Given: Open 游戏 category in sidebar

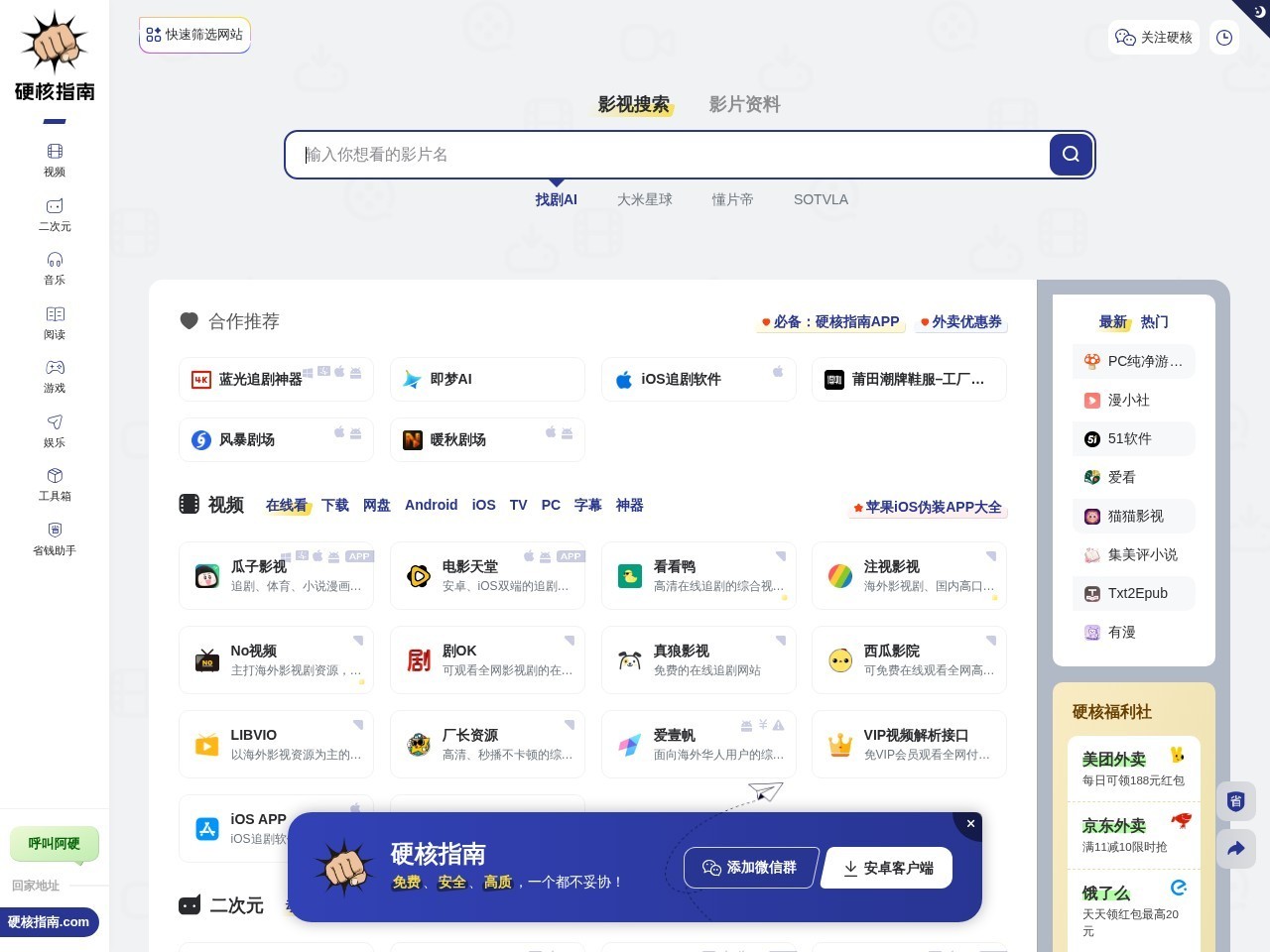Looking at the screenshot, I should (55, 377).
